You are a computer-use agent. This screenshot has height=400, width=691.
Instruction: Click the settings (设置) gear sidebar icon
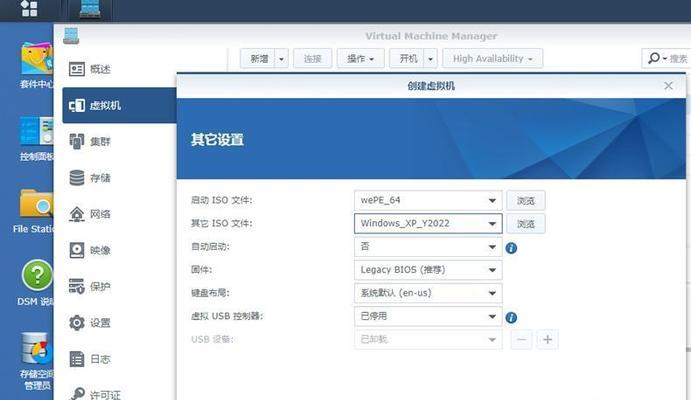click(x=77, y=322)
